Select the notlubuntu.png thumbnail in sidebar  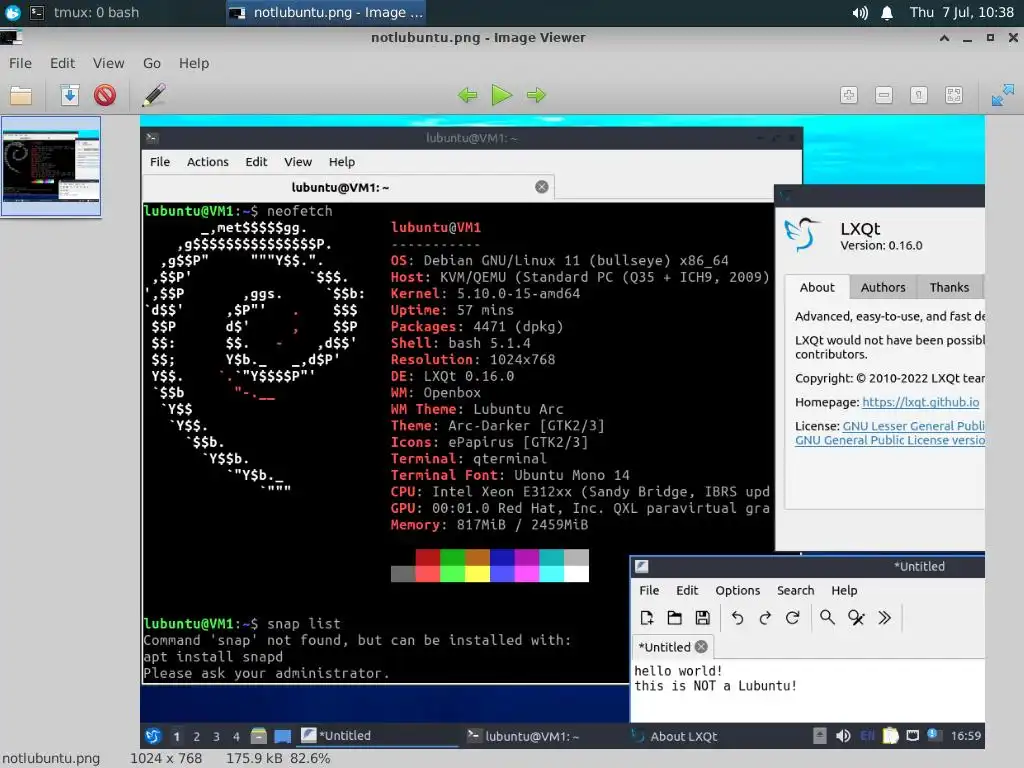[x=51, y=166]
